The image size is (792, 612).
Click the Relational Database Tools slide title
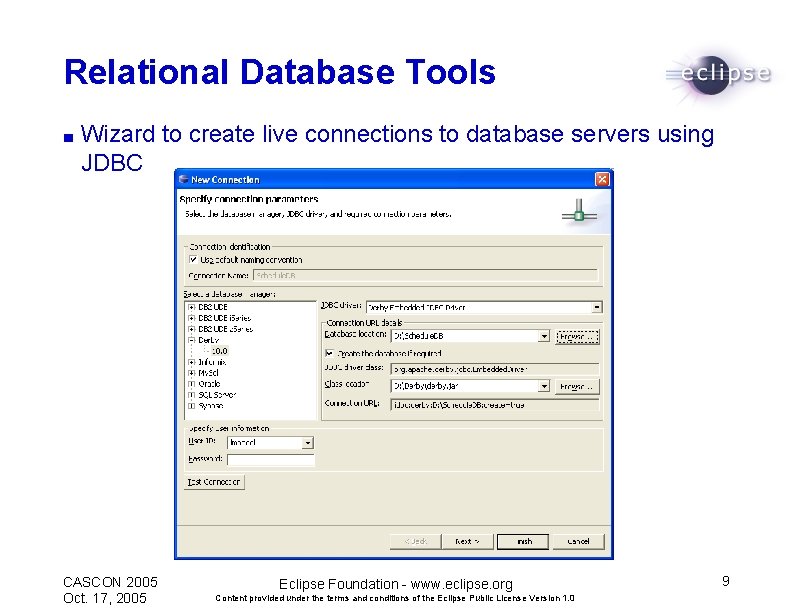280,72
